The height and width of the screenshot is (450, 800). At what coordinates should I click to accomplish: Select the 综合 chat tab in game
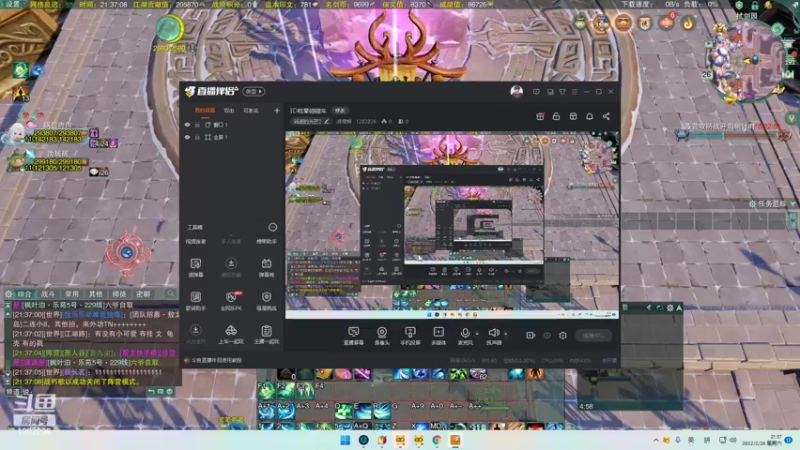pos(24,294)
